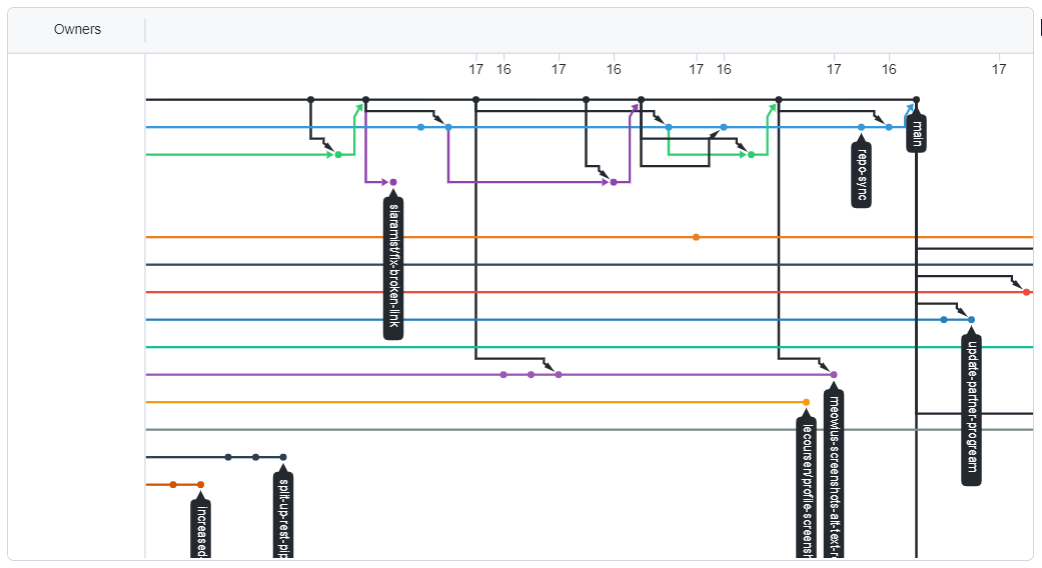Select the lone commit dot on orange line

click(696, 237)
